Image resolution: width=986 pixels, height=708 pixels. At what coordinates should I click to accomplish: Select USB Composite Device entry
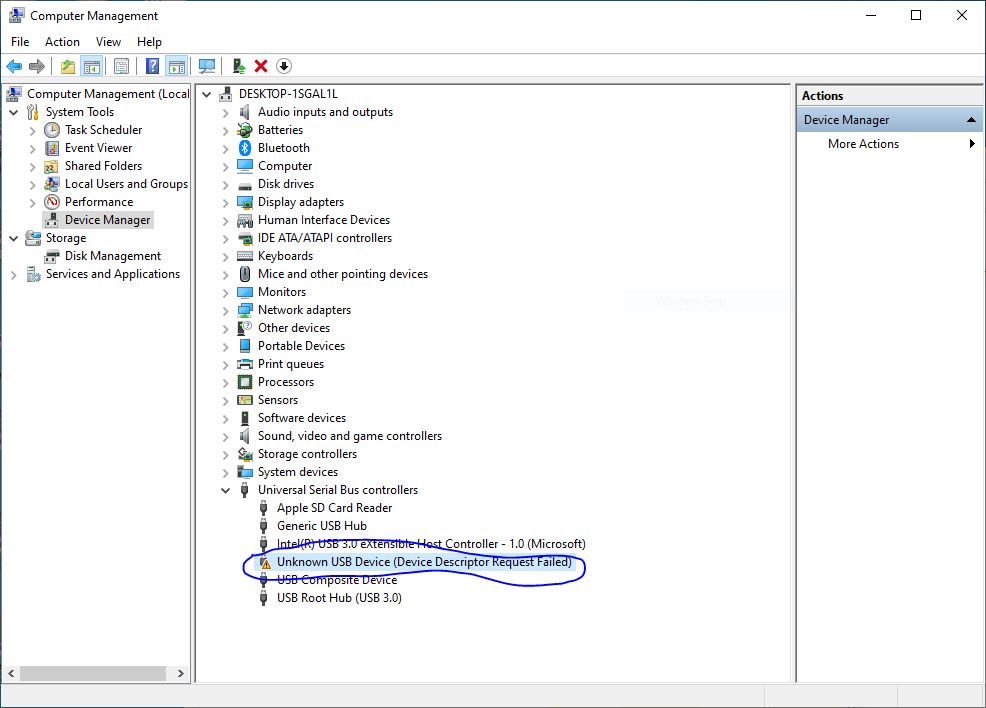337,580
